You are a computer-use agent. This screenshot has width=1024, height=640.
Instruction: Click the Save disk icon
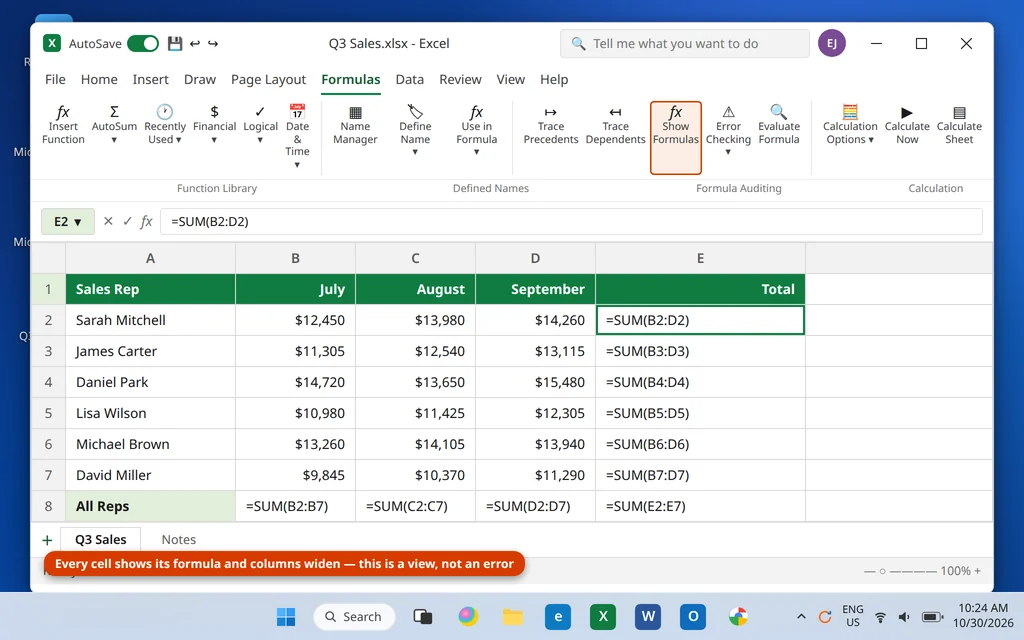click(174, 44)
